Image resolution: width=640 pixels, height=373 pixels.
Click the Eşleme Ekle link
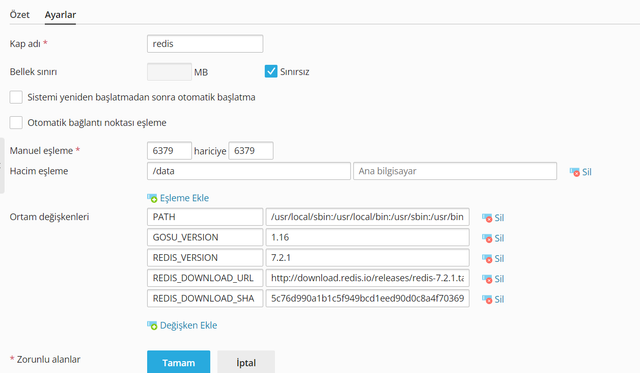coord(184,198)
